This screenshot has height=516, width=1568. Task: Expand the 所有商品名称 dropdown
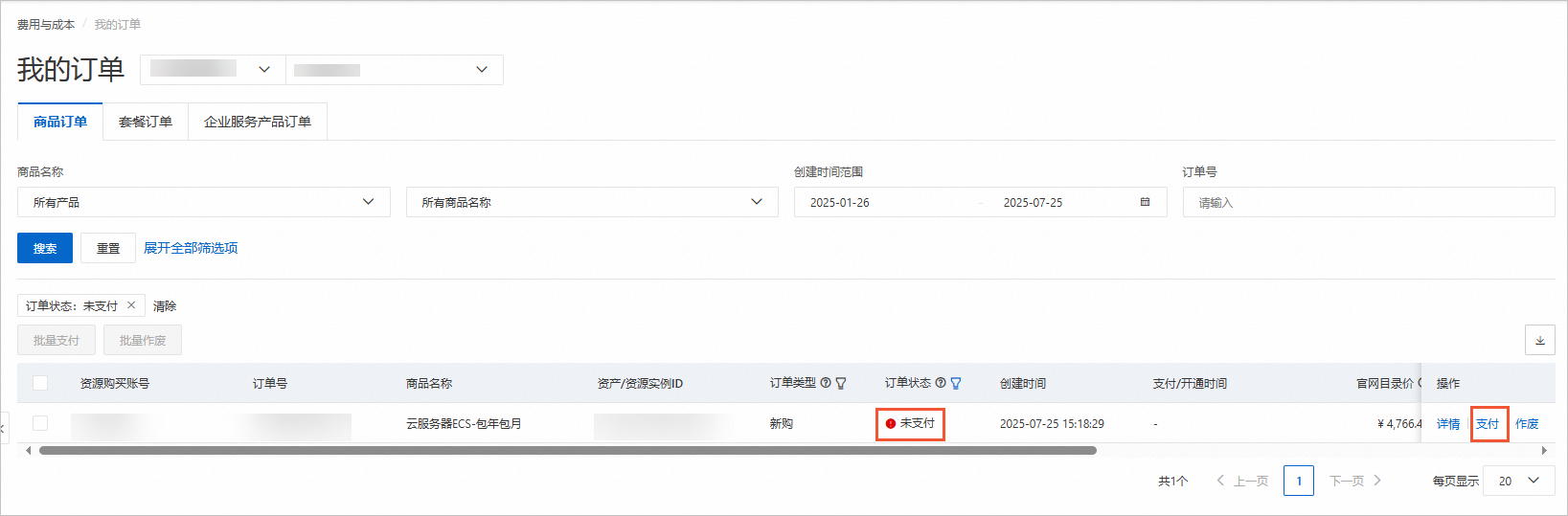[593, 202]
